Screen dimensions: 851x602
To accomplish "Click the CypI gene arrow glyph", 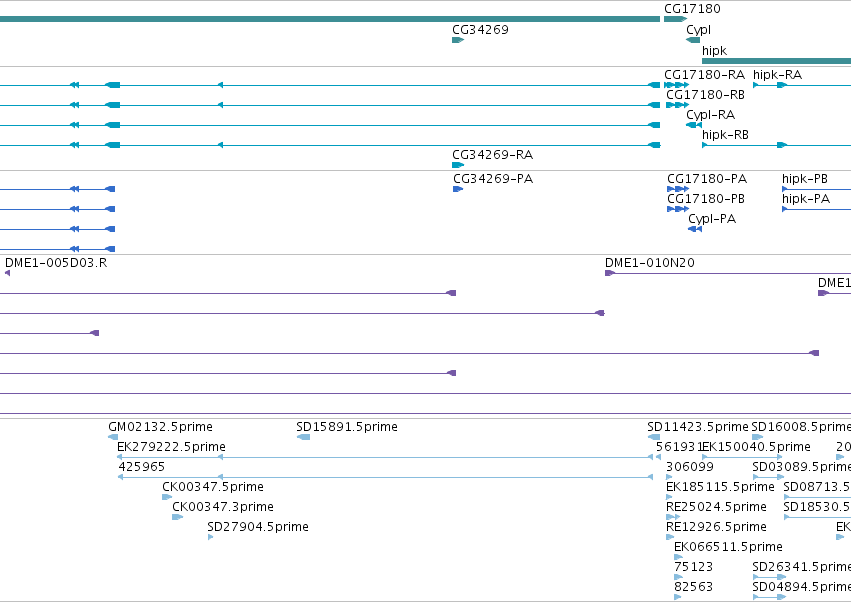I will pyautogui.click(x=693, y=40).
